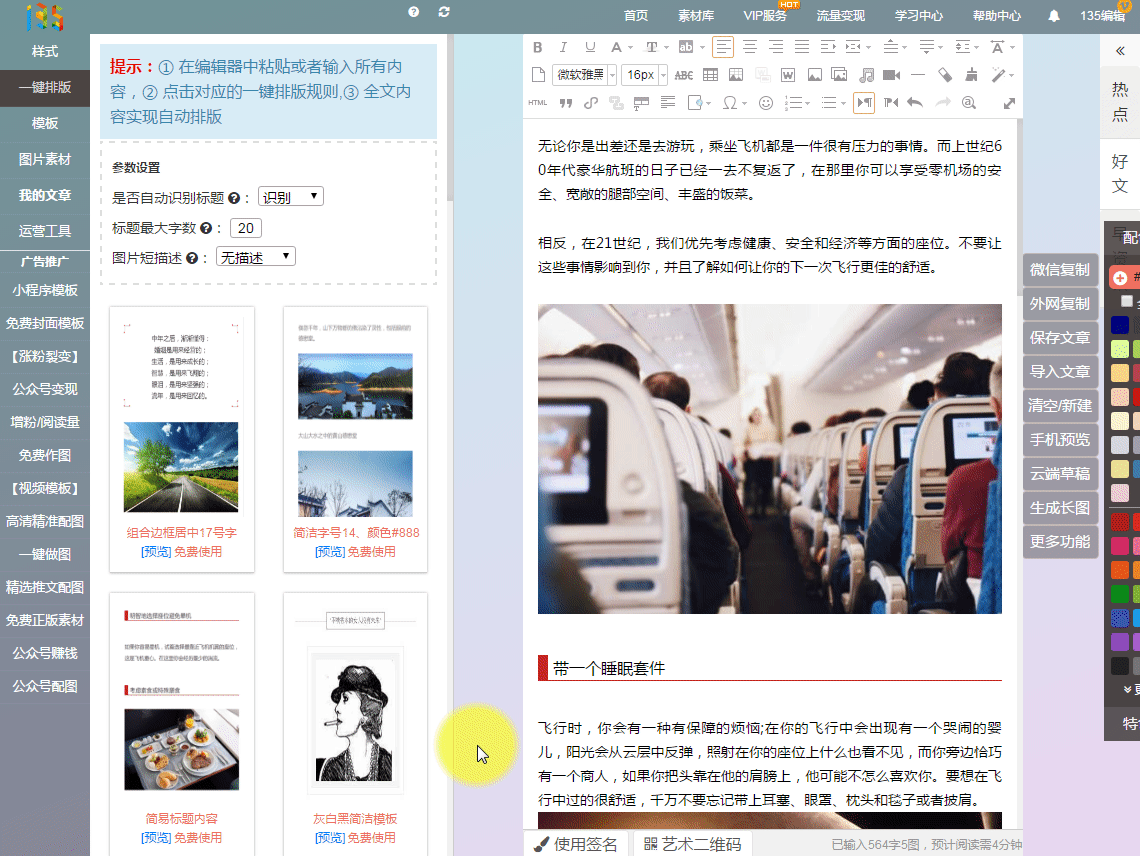This screenshot has height=856, width=1140.
Task: Toggle bold formatting in editor toolbar
Action: pyautogui.click(x=537, y=47)
